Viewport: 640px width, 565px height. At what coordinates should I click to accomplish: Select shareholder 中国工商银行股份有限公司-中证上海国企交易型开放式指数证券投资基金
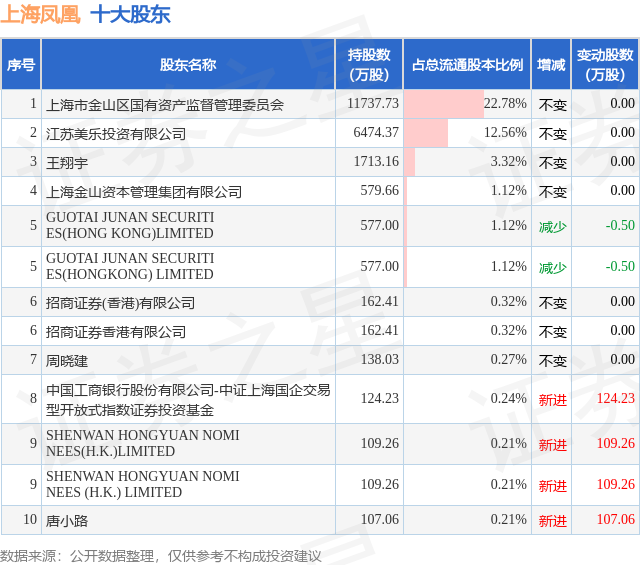(188, 400)
